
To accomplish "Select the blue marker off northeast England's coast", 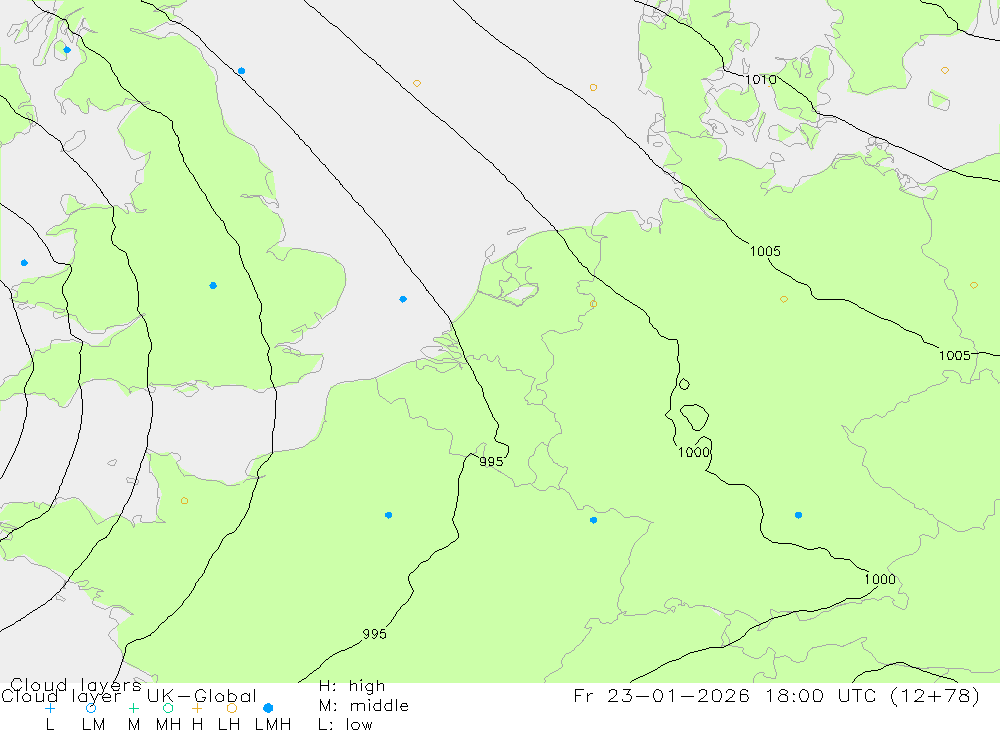I will coord(241,71).
